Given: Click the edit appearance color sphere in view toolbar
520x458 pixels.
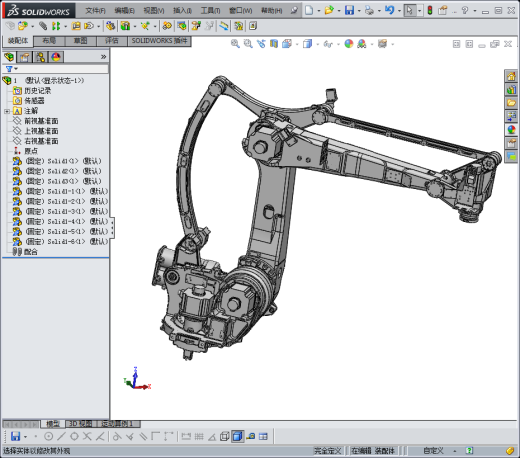Looking at the screenshot, I should [349, 44].
